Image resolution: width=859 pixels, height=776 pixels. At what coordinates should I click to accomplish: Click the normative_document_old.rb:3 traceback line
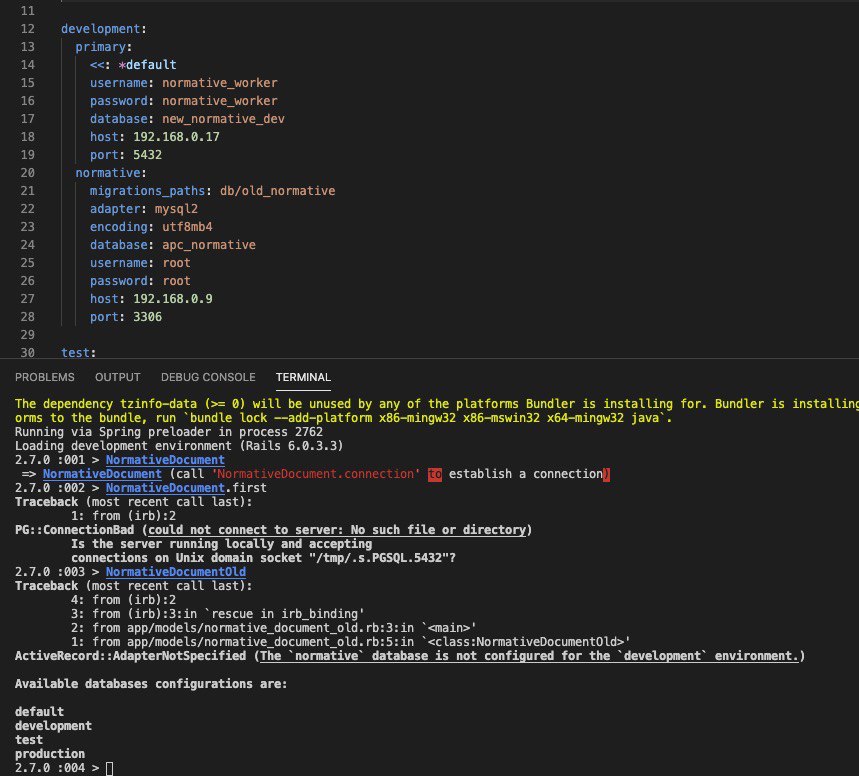pyautogui.click(x=273, y=628)
